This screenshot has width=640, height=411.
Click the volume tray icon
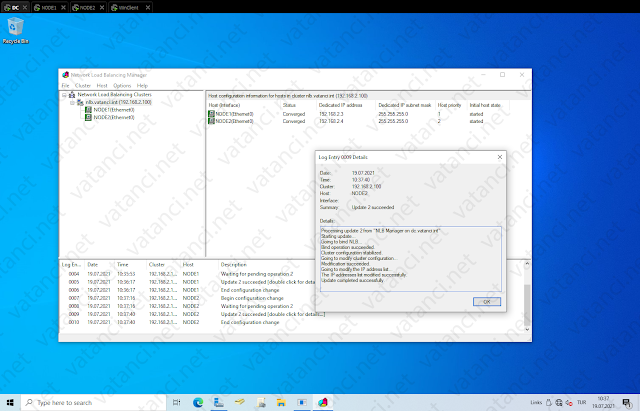click(x=569, y=403)
